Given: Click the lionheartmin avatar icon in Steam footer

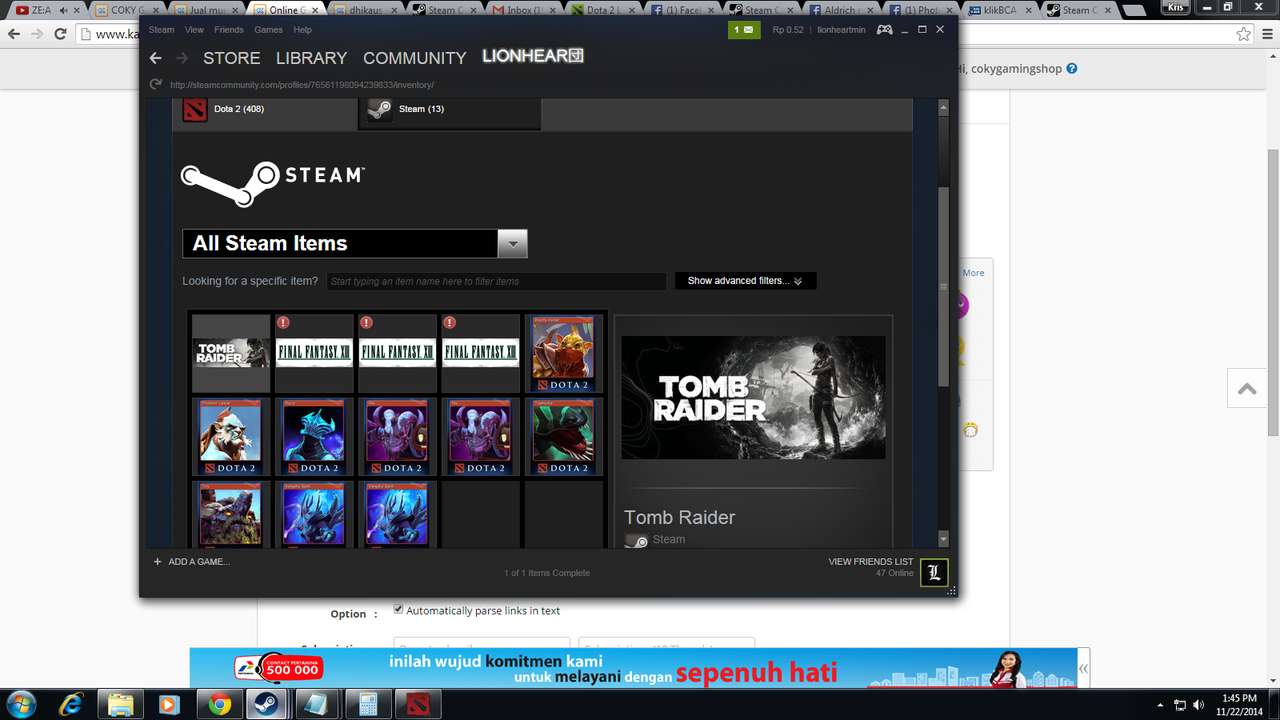Looking at the screenshot, I should 934,572.
